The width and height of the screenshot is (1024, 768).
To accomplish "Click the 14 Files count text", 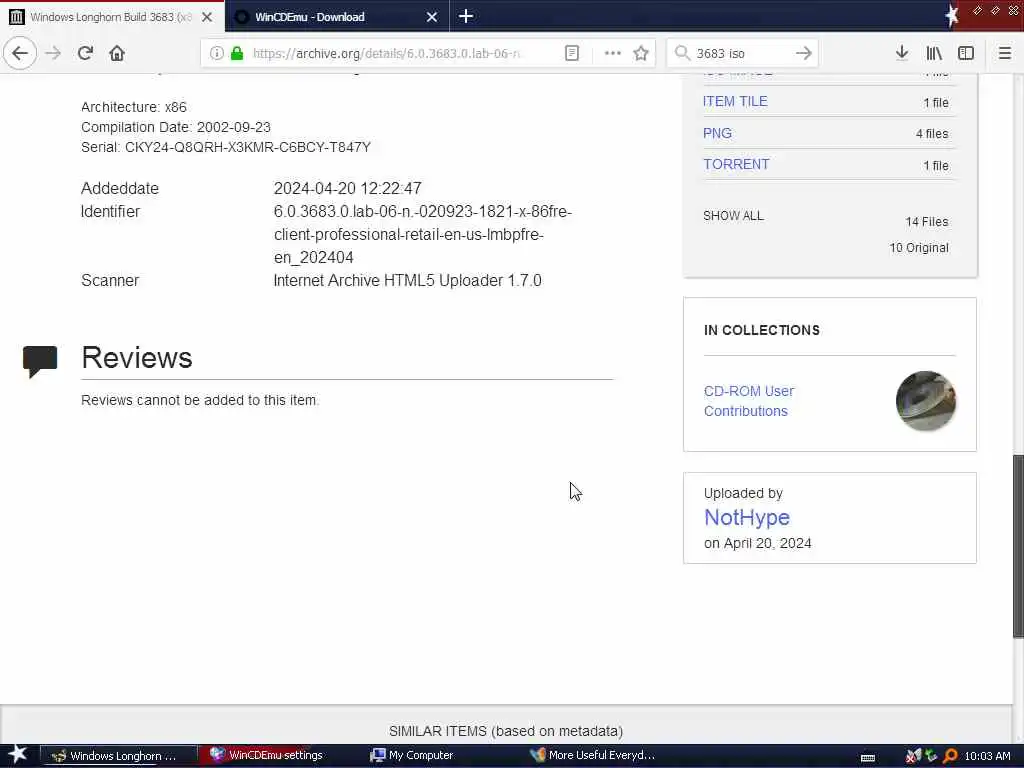I will (926, 222).
